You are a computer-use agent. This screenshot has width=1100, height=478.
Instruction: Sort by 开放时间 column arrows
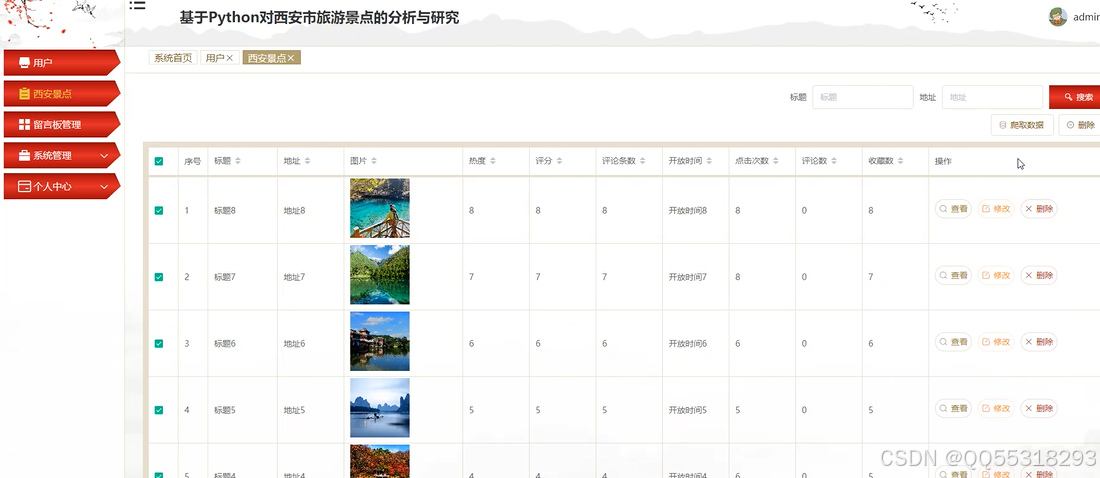[709, 161]
